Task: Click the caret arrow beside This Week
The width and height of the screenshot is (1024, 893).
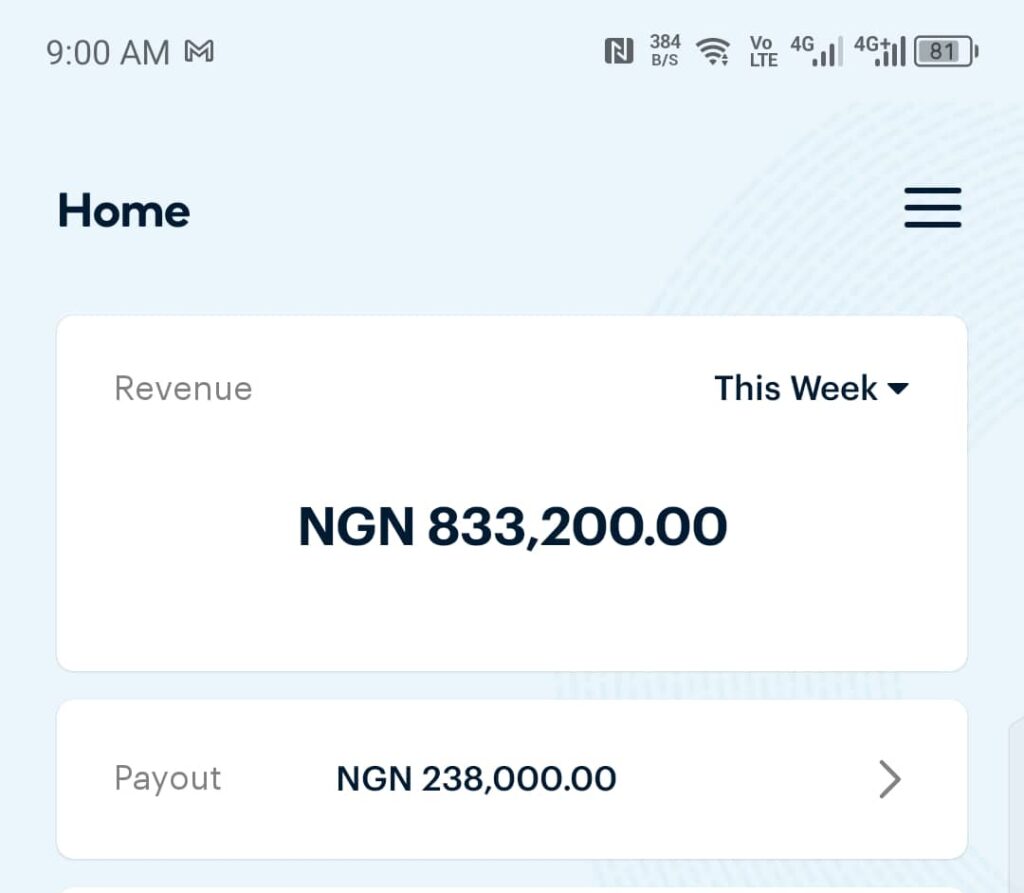Action: point(898,389)
